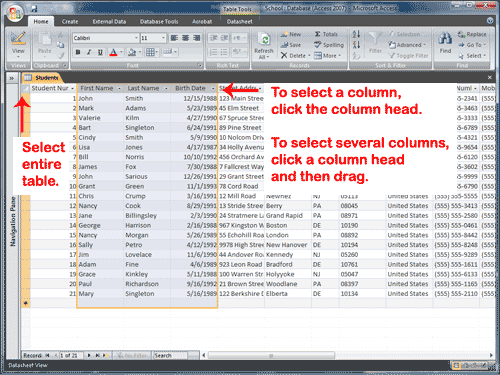Click Save record button
The height and width of the screenshot is (375, 500).
[x=291, y=45]
